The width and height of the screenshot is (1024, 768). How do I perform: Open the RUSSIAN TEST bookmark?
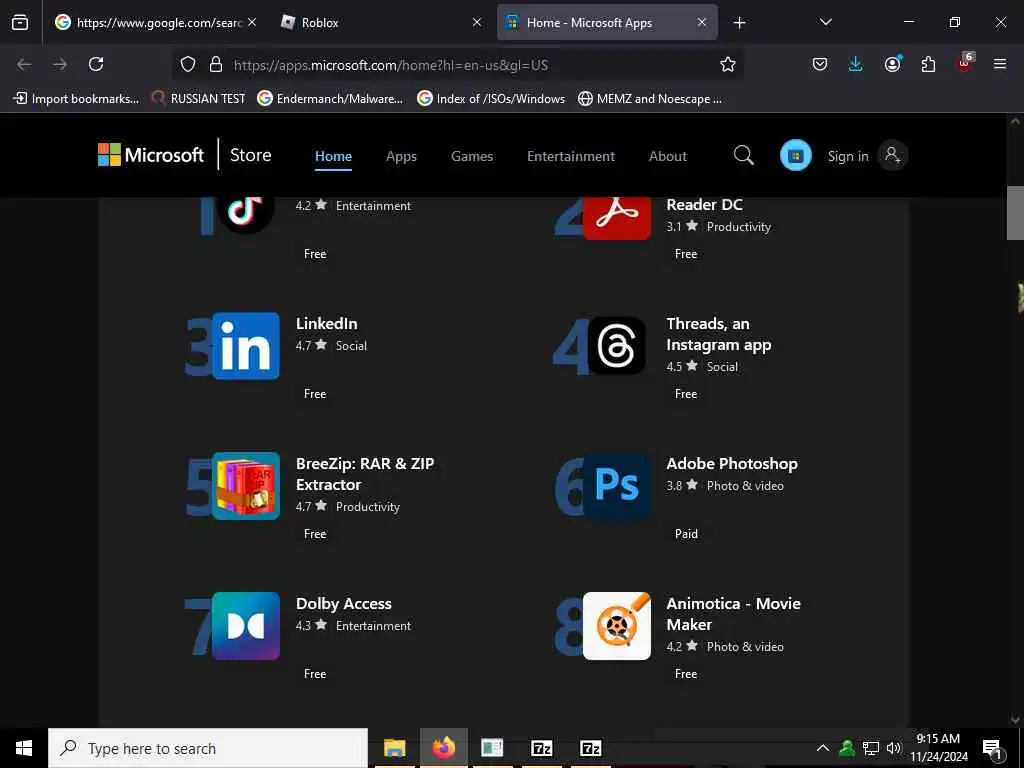[199, 99]
